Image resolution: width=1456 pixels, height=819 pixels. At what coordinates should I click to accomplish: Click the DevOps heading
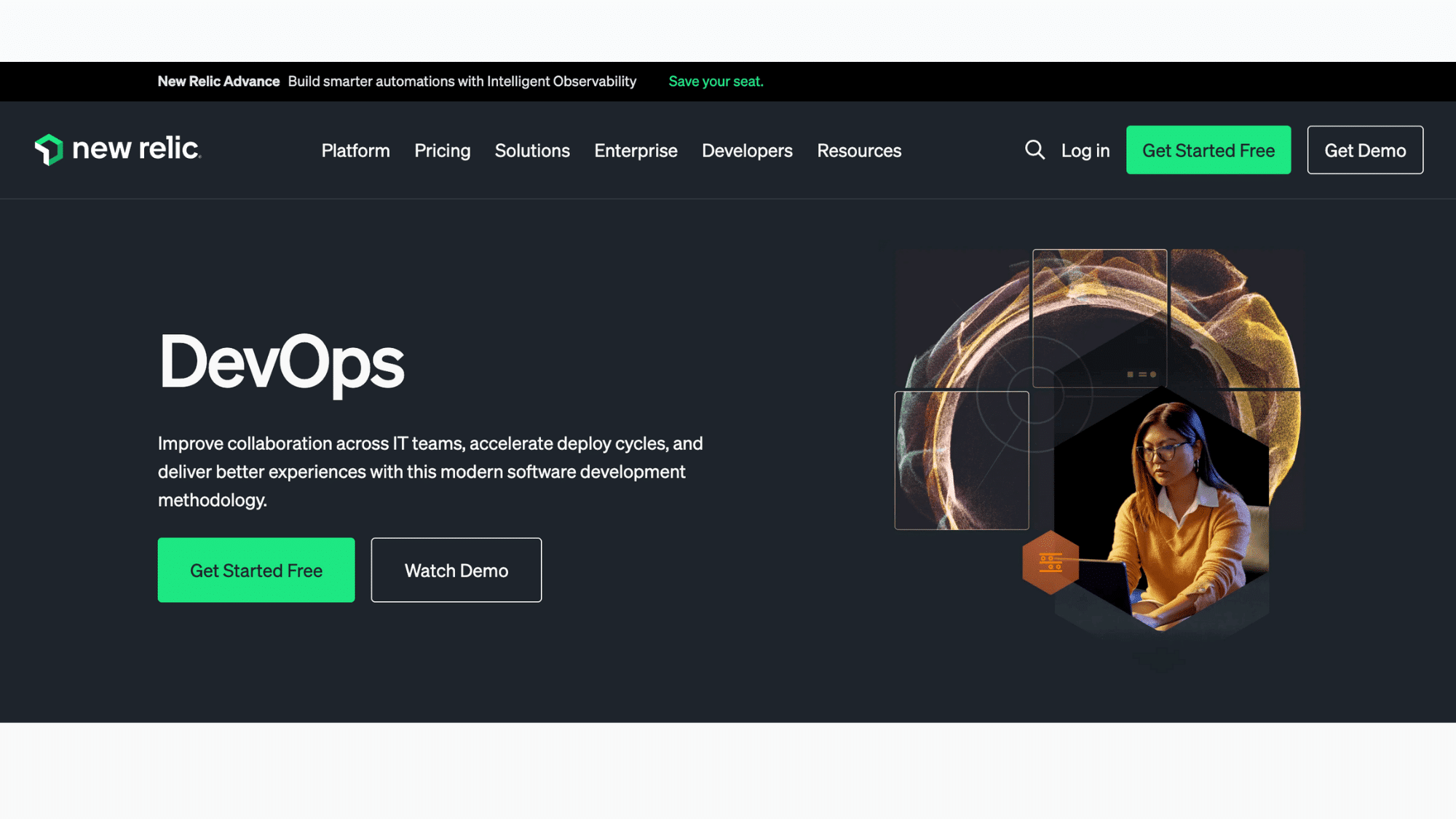(281, 363)
